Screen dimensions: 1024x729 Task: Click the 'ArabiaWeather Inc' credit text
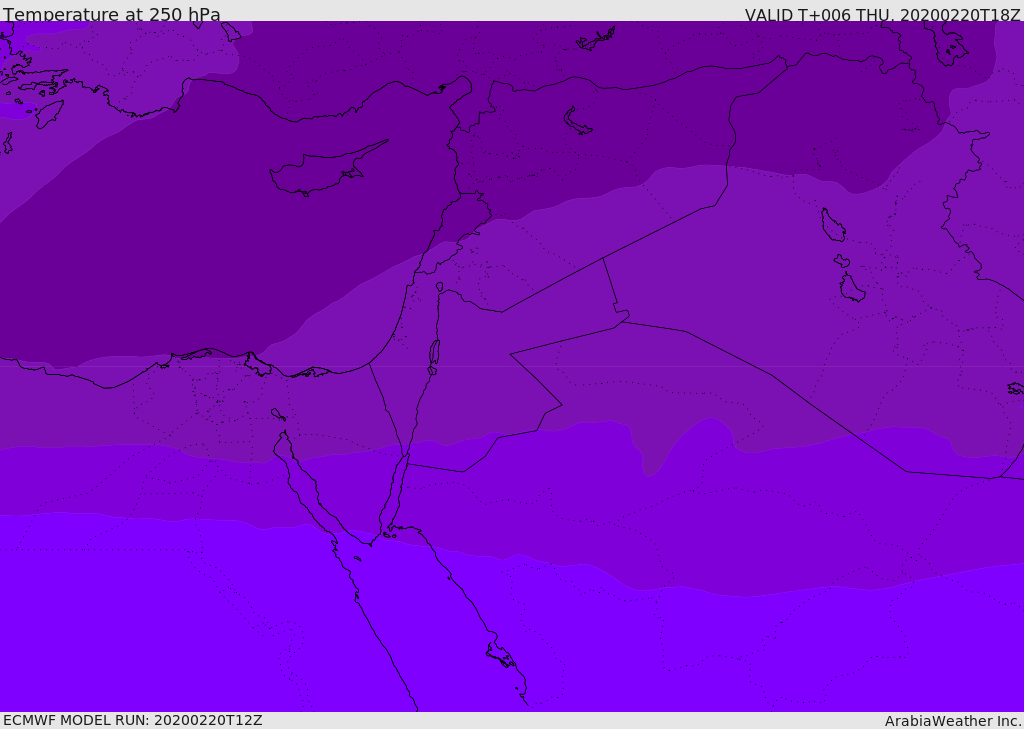click(953, 721)
